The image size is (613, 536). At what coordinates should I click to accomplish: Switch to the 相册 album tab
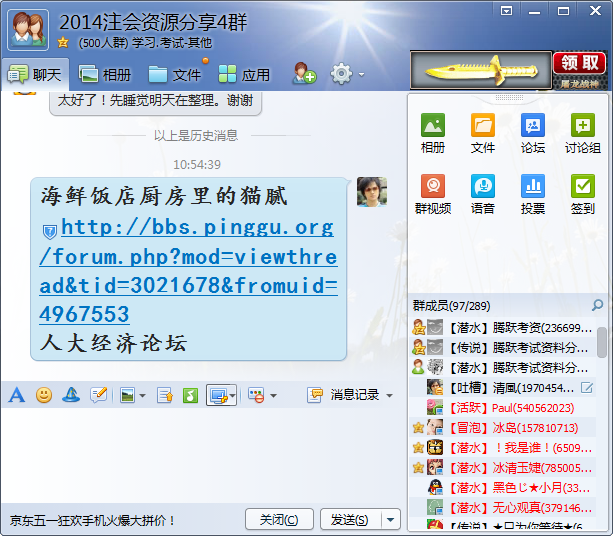[105, 74]
